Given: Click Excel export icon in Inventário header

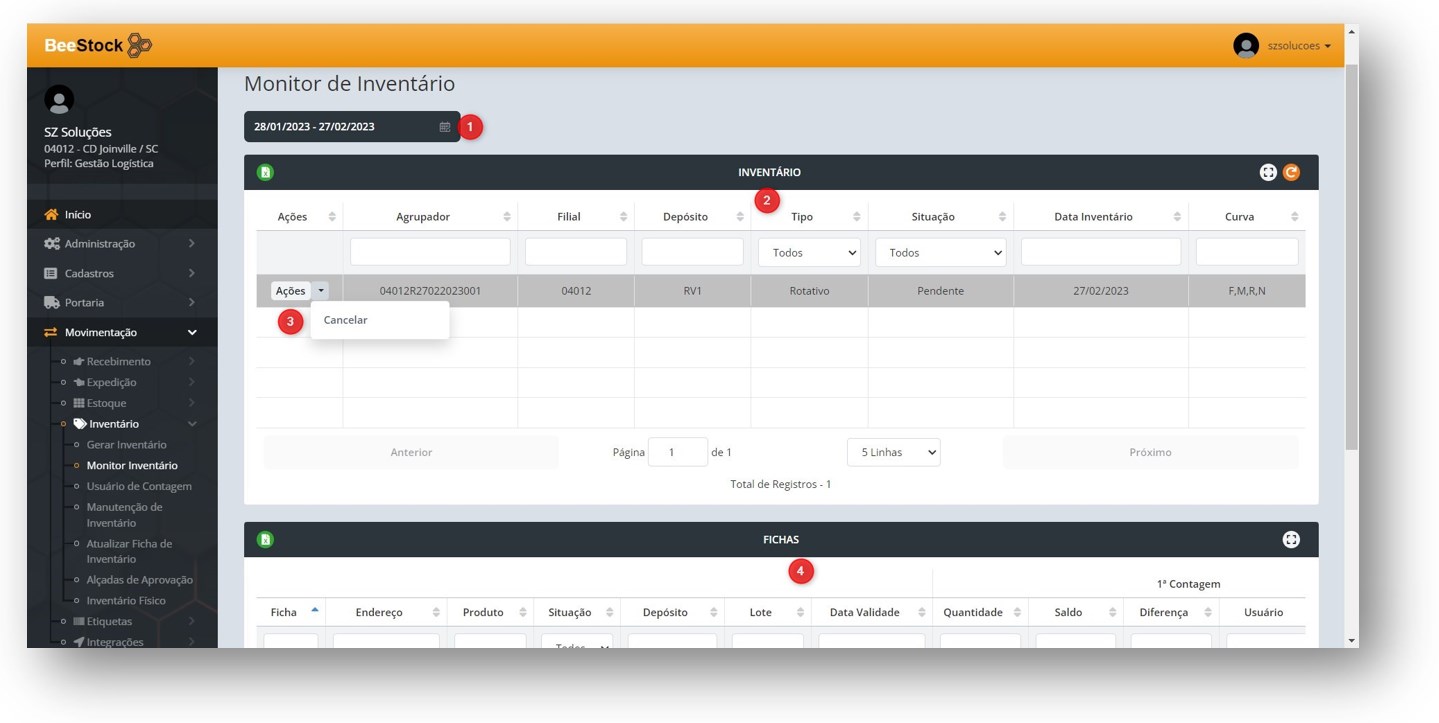Looking at the screenshot, I should point(265,172).
